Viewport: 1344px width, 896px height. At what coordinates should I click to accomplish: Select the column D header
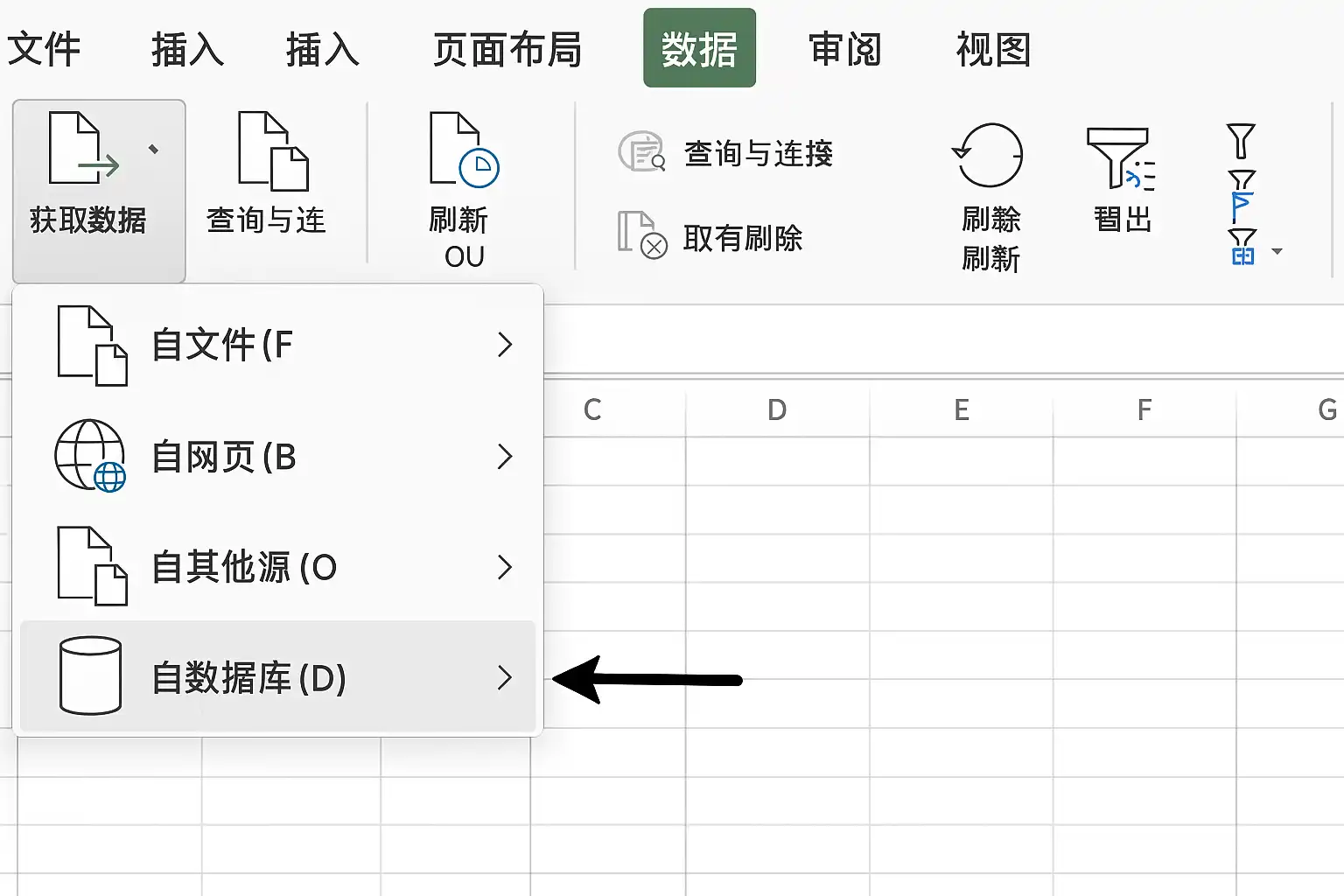(x=777, y=409)
